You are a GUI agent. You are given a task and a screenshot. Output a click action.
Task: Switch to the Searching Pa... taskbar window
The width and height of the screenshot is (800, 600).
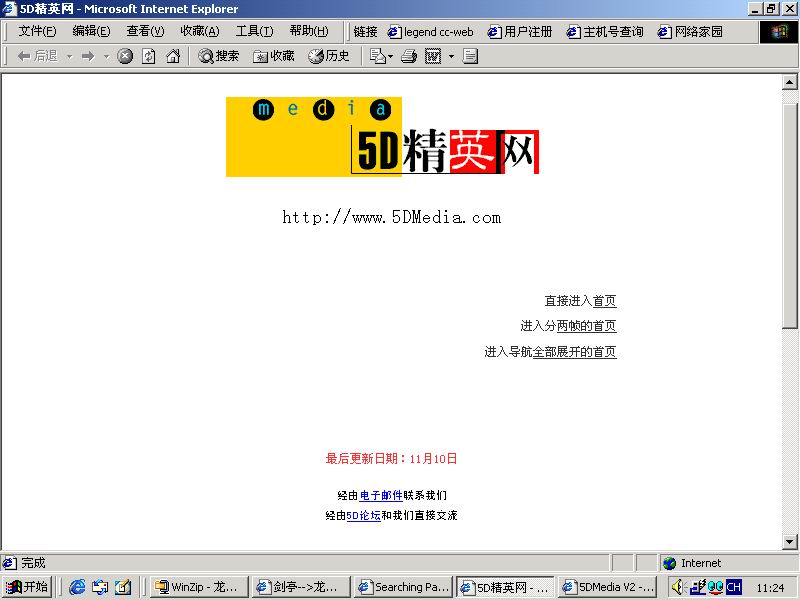tap(404, 587)
